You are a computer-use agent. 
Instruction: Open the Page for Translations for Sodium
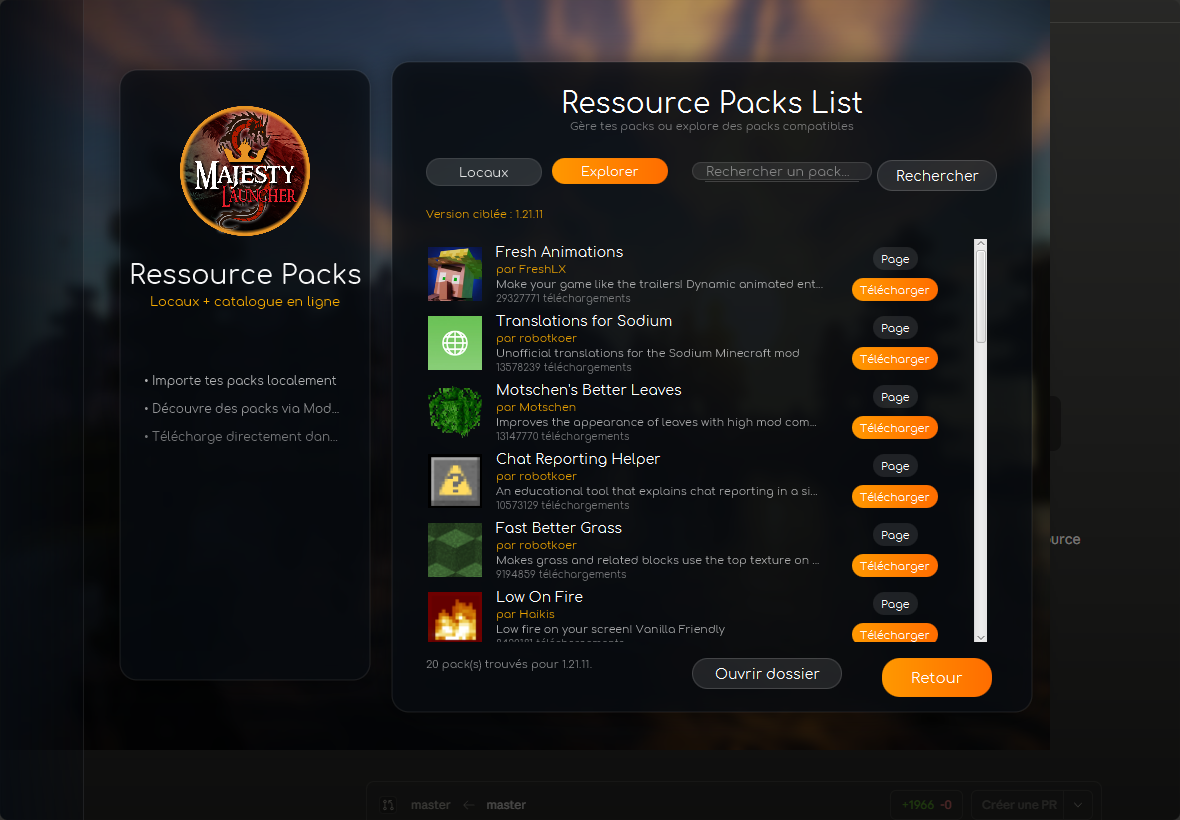894,328
